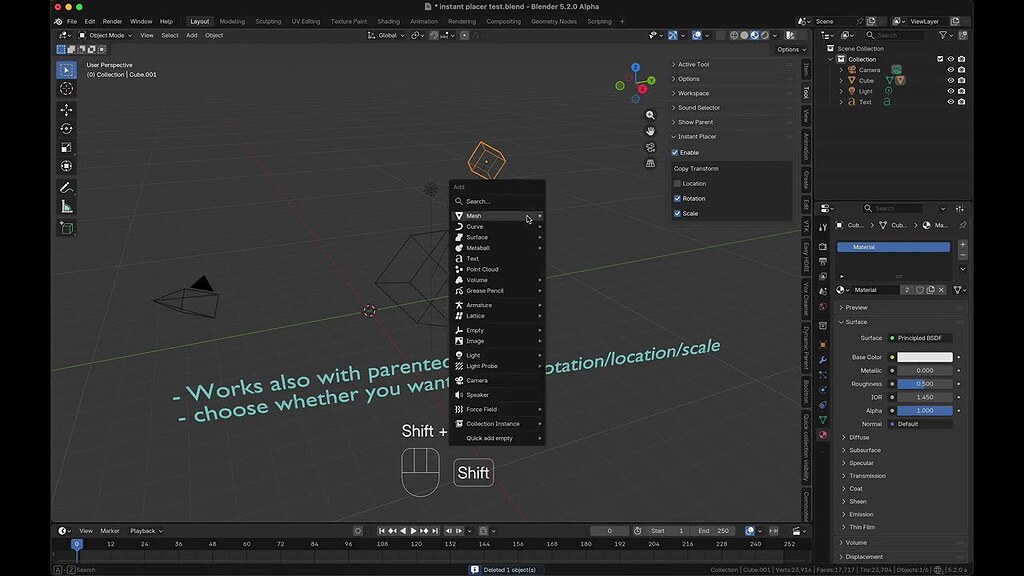Click the viewport zoom magnifier icon
The width and height of the screenshot is (1024, 576).
click(650, 115)
